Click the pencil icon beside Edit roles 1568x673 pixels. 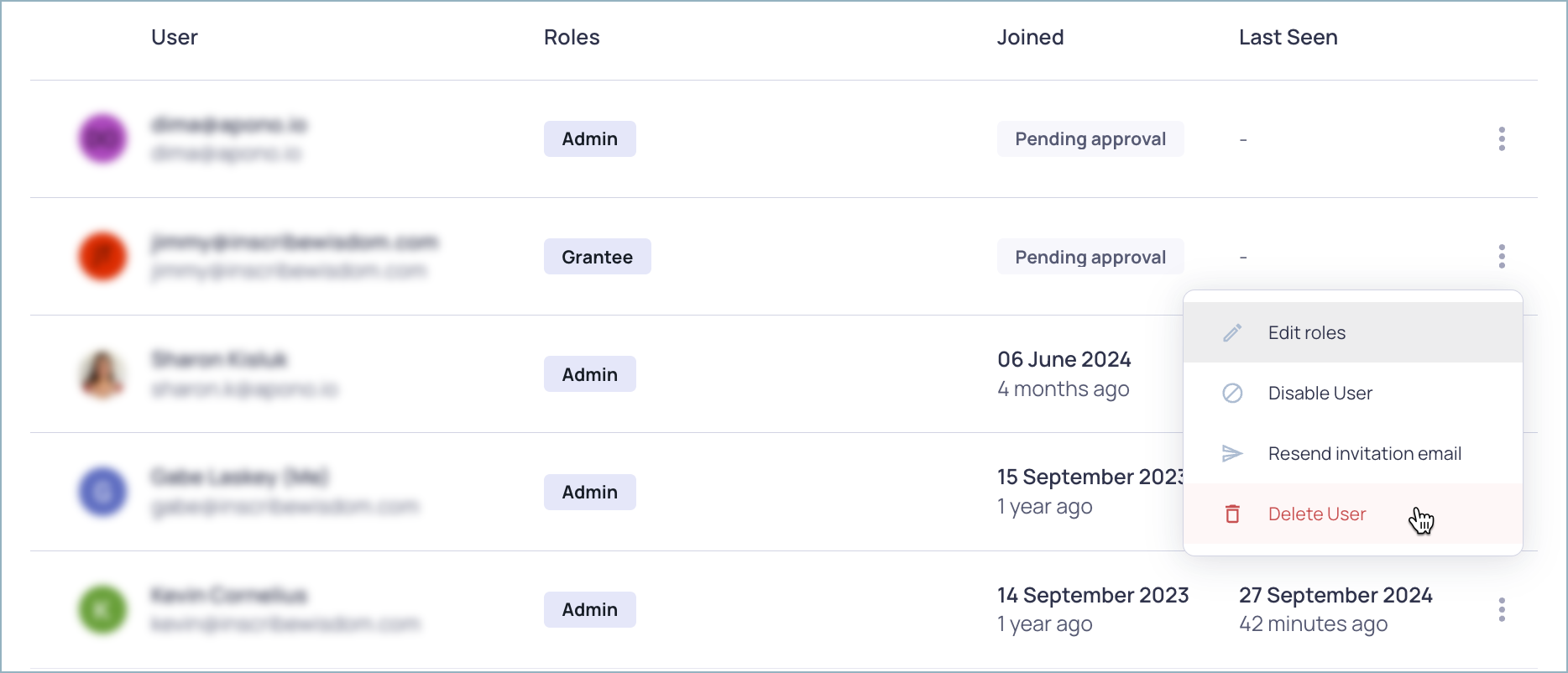coord(1232,333)
